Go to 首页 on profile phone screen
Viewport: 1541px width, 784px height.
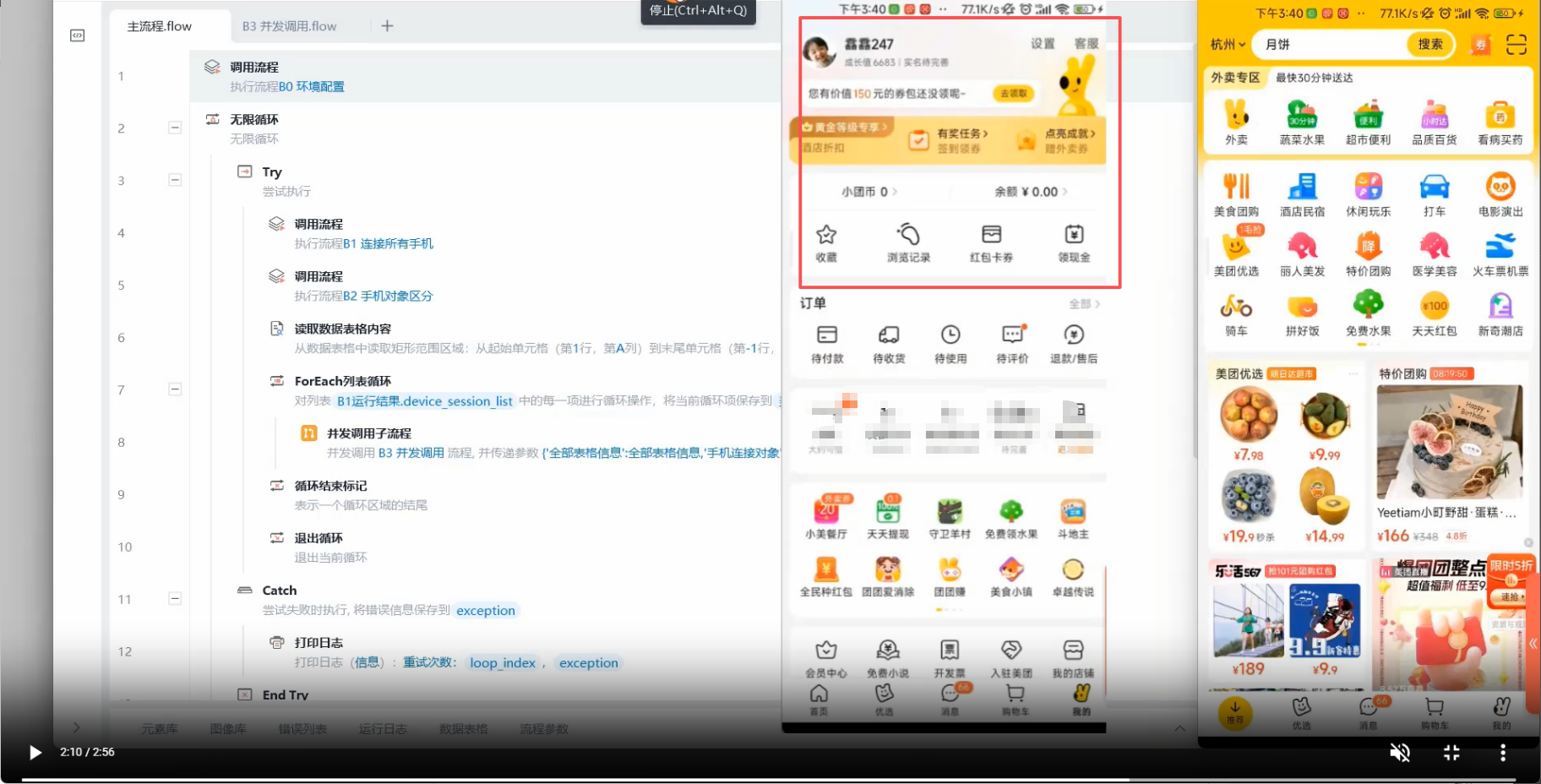pyautogui.click(x=819, y=701)
